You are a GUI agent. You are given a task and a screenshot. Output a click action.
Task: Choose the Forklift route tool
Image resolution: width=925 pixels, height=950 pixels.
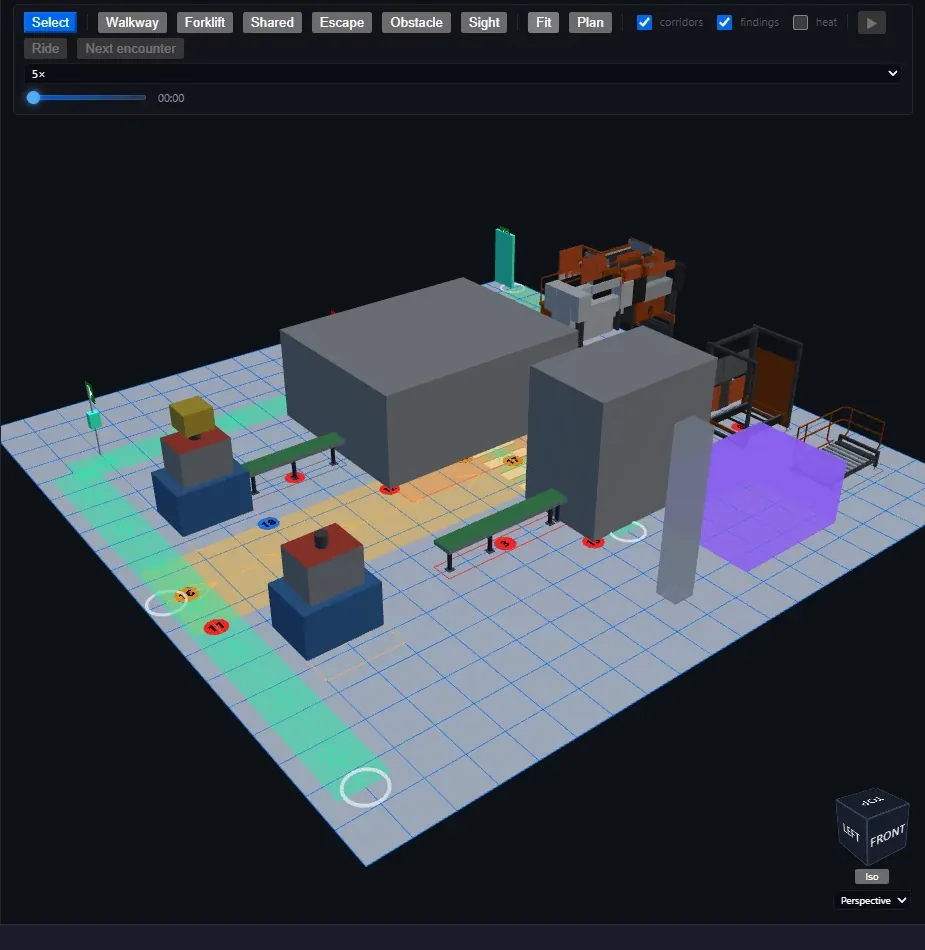coord(205,22)
